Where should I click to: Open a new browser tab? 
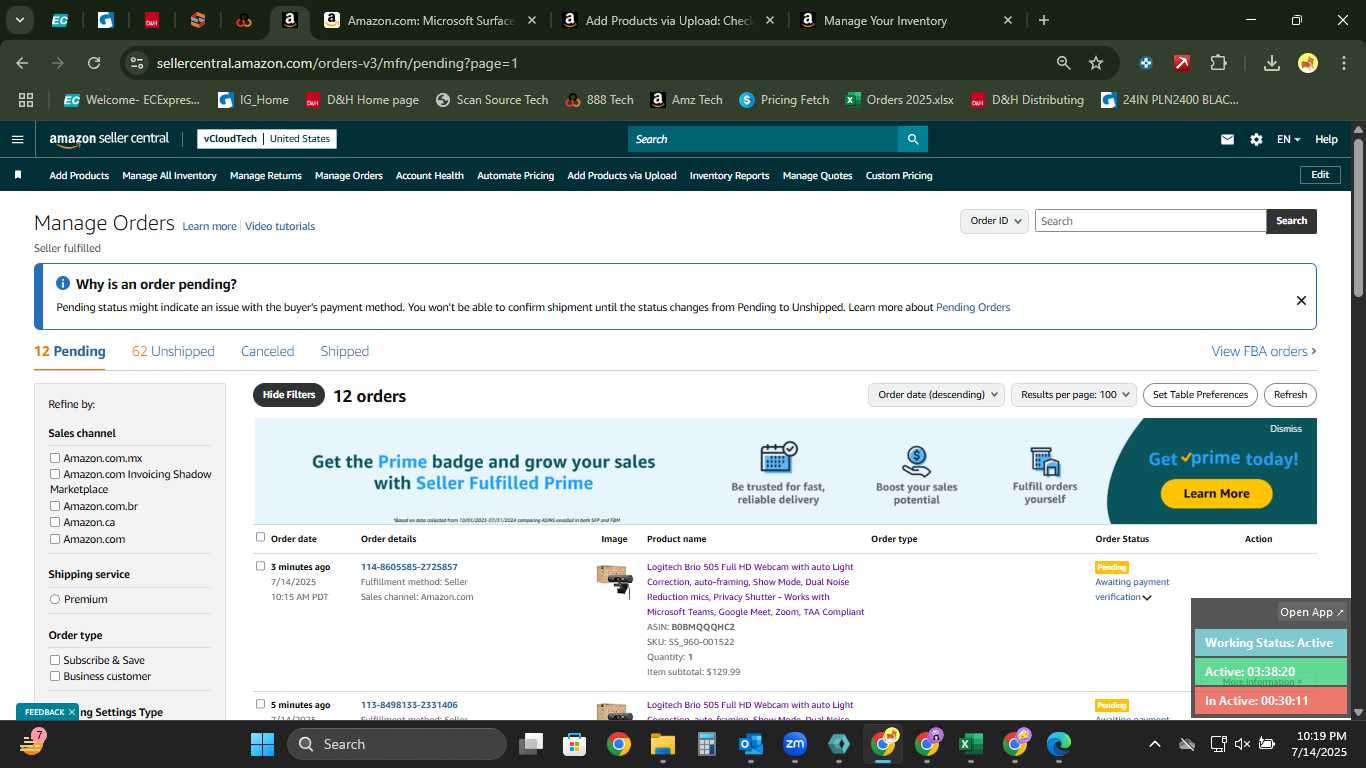pos(1044,20)
